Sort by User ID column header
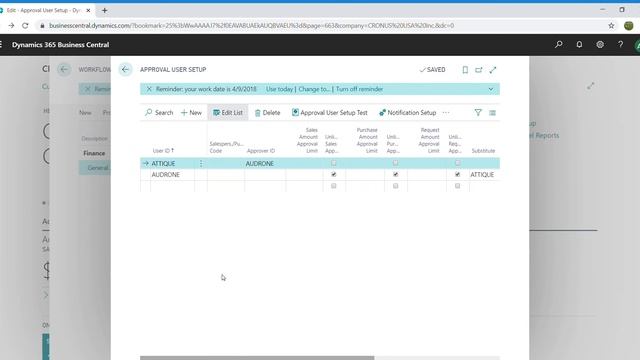The width and height of the screenshot is (640, 360). pyautogui.click(x=163, y=151)
